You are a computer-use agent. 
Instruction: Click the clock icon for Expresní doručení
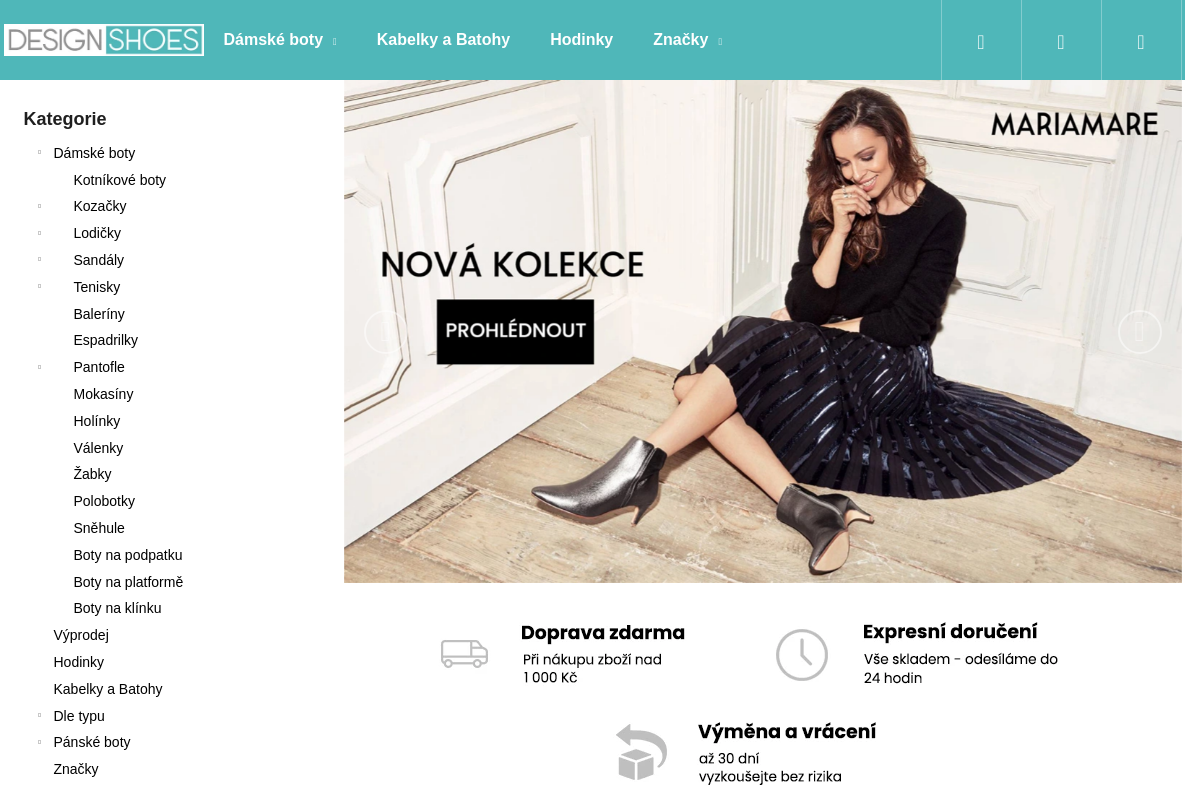[801, 654]
